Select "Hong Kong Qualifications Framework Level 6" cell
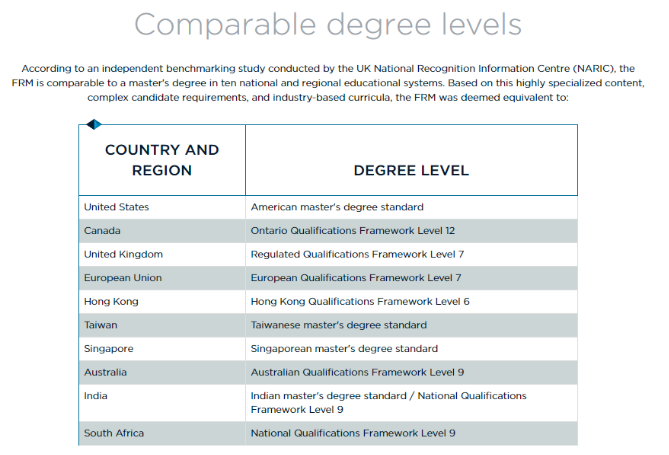 360,301
